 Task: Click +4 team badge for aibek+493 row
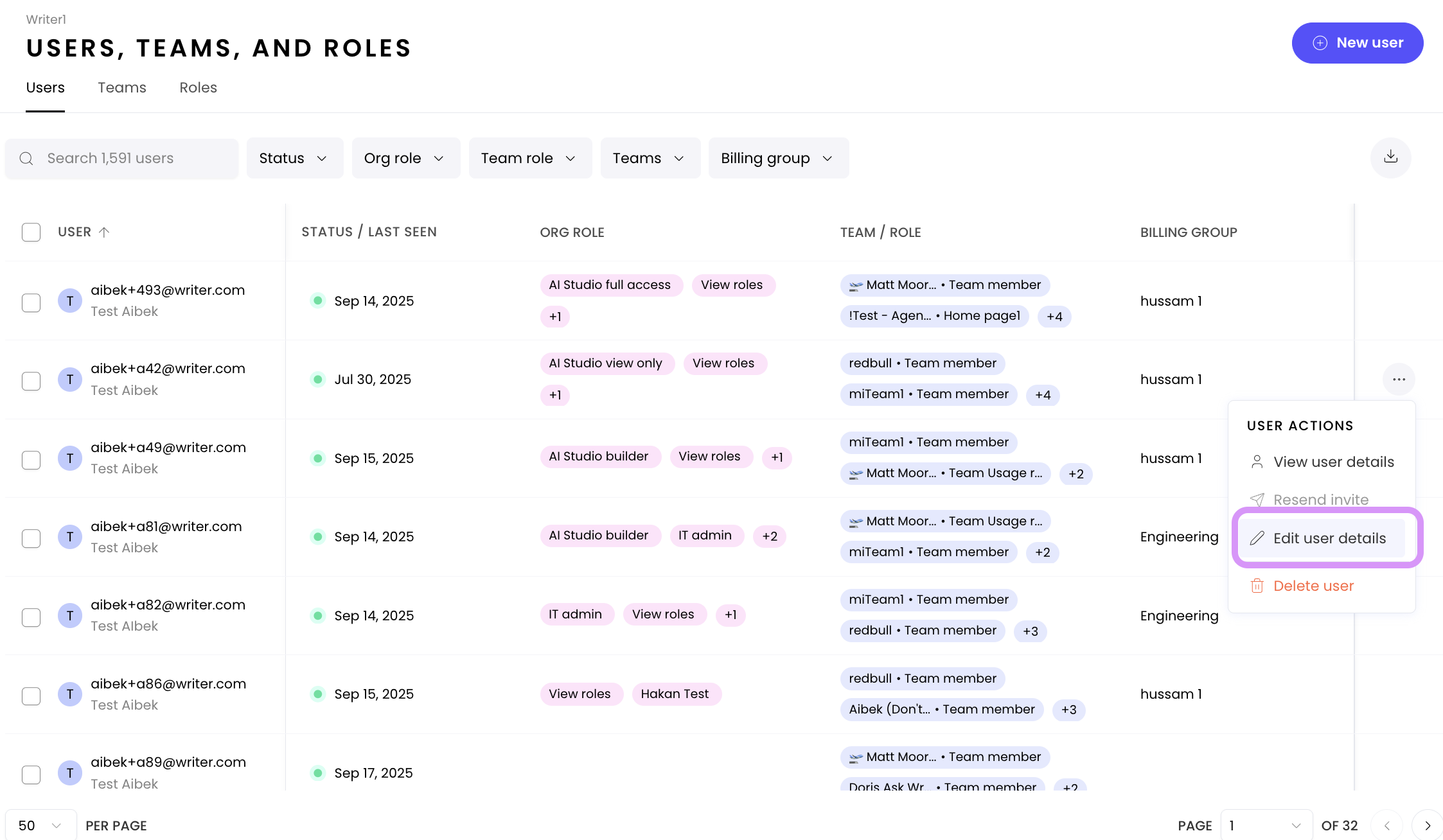point(1054,317)
